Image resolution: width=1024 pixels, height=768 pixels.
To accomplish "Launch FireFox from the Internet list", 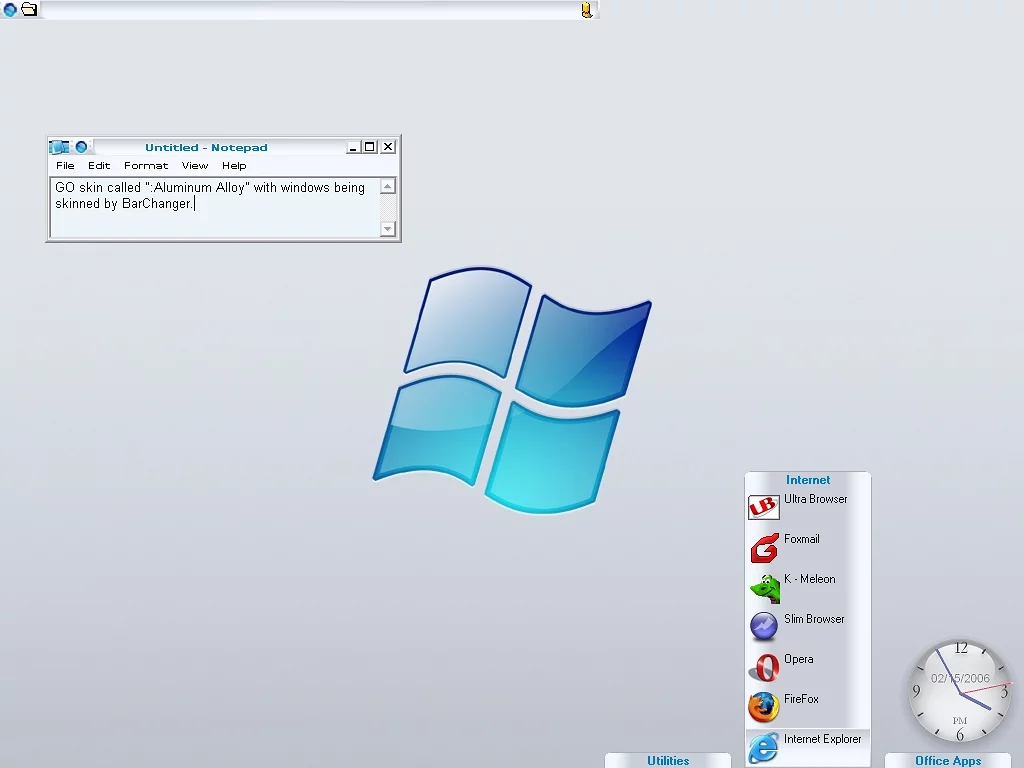I will pyautogui.click(x=764, y=707).
